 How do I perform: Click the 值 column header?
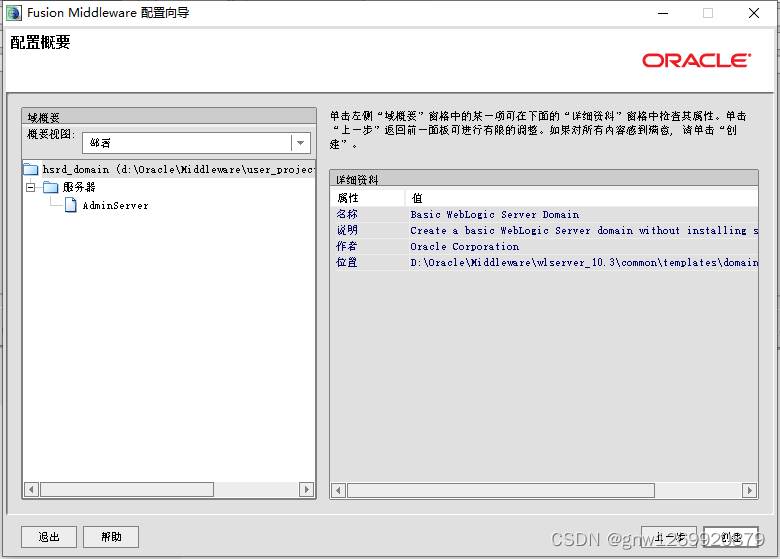click(582, 198)
